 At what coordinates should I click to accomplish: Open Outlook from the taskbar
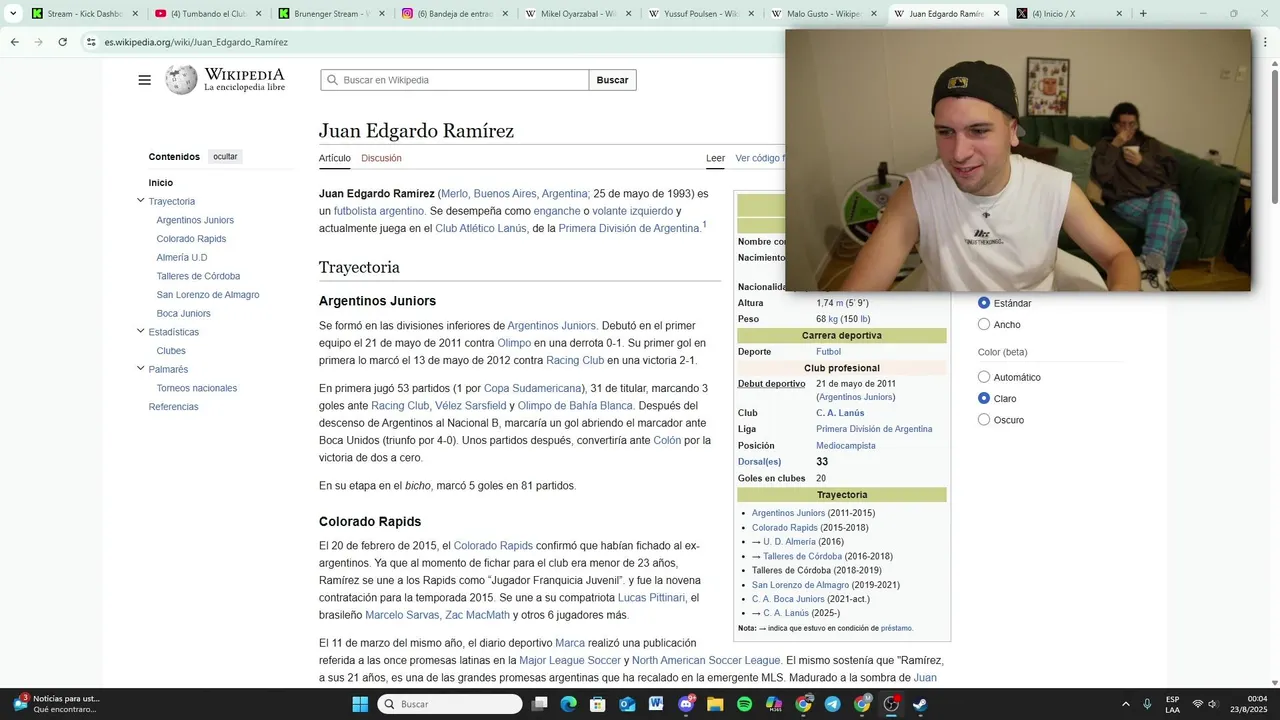627,704
